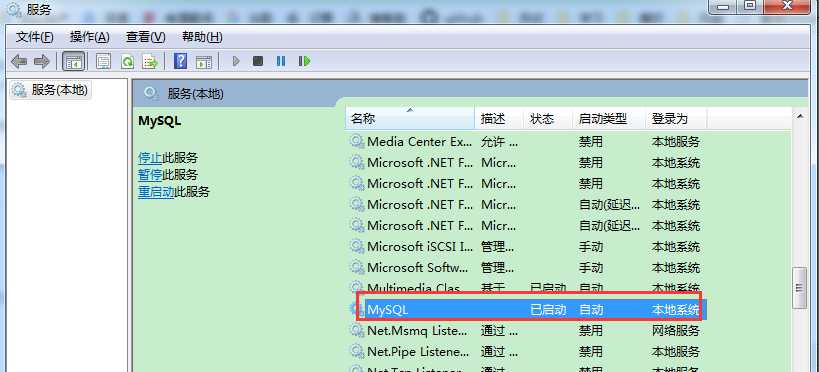Click the vertical scrollbar thumb of services list
819x372 pixels.
(x=800, y=287)
